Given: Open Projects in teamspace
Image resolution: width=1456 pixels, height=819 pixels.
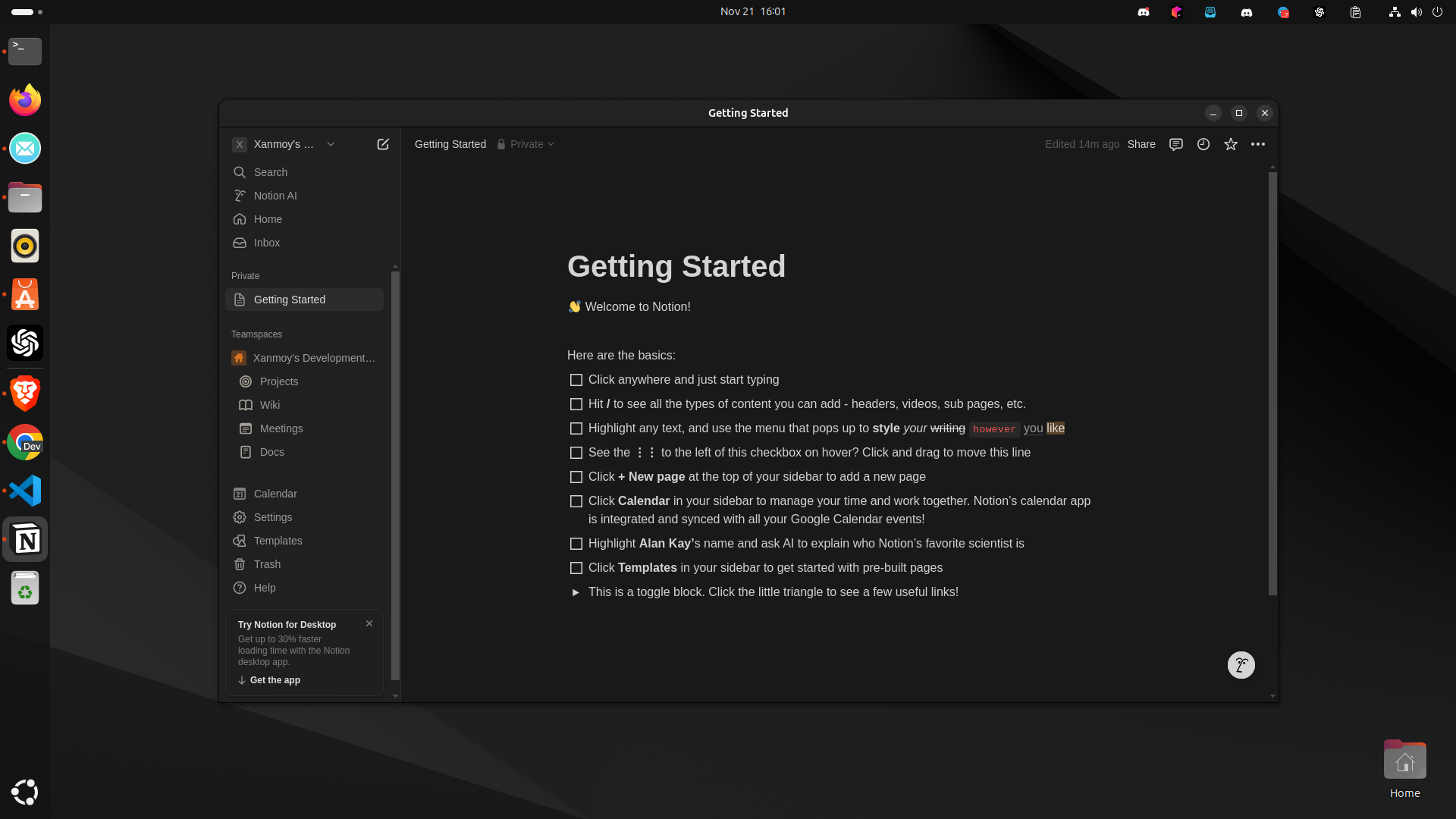Looking at the screenshot, I should click(304, 381).
